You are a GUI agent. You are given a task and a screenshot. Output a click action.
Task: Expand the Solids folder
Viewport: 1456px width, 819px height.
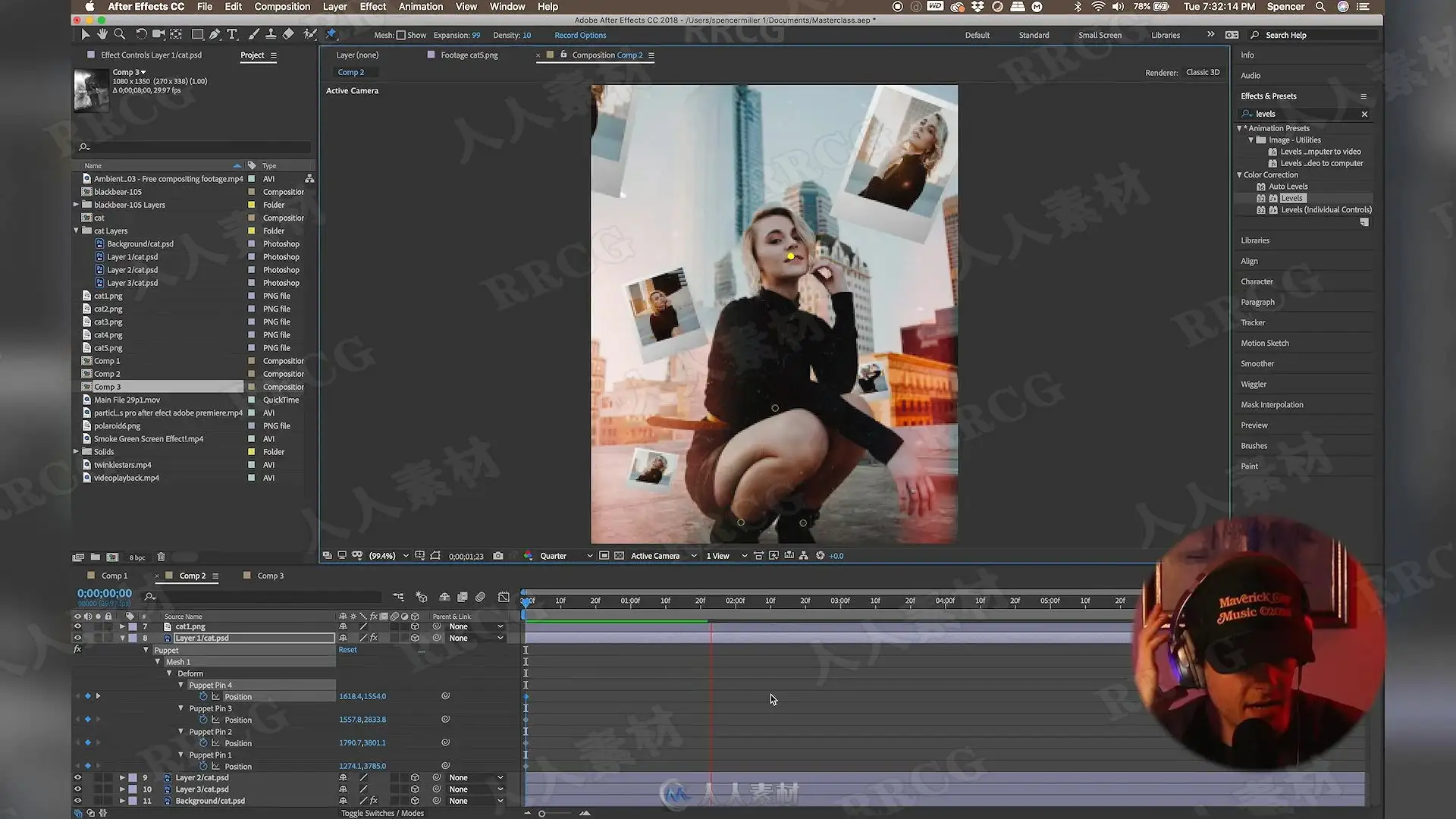76,452
